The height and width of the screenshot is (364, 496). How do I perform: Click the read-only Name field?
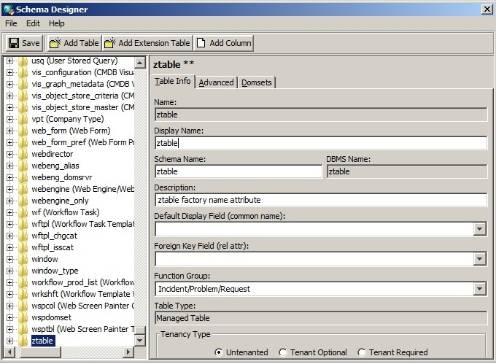pos(321,115)
